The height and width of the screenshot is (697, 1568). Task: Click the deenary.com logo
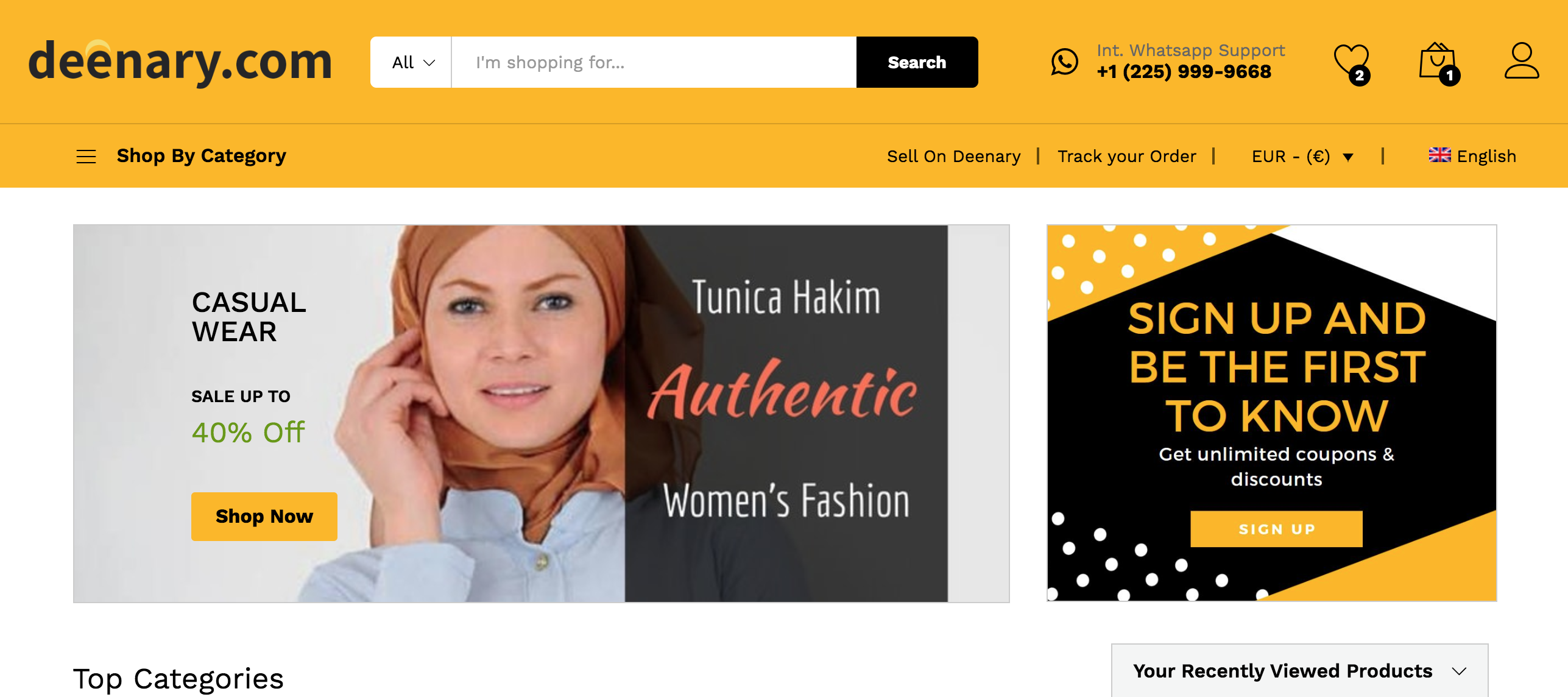point(180,62)
